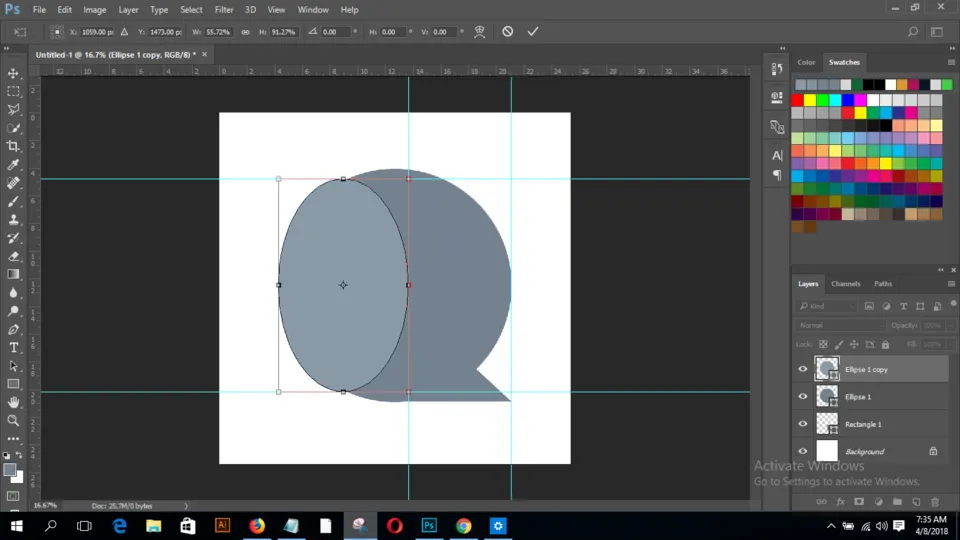Select the Zoom tool
The height and width of the screenshot is (540, 960).
point(13,421)
